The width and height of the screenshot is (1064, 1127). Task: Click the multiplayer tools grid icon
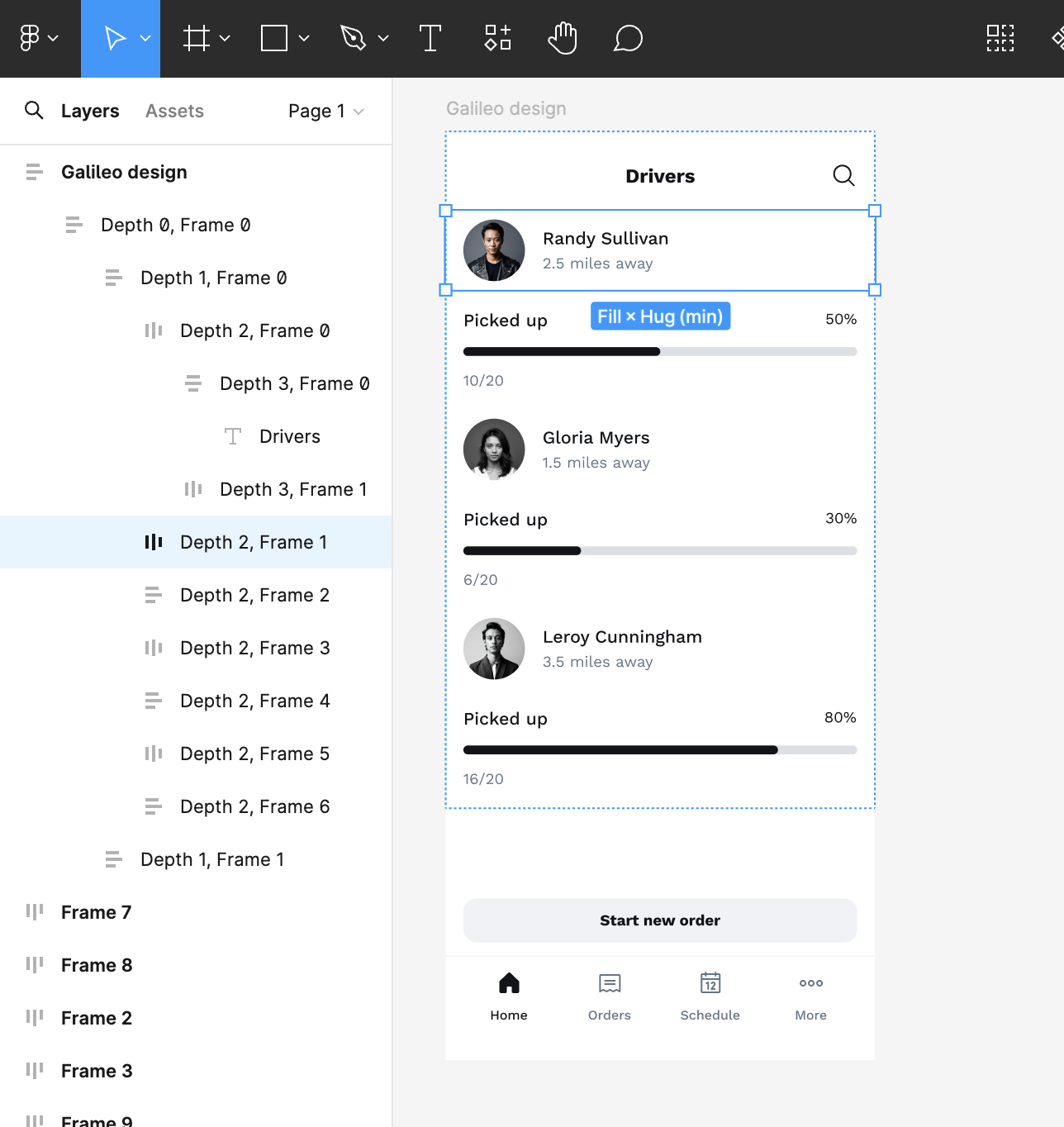1000,38
